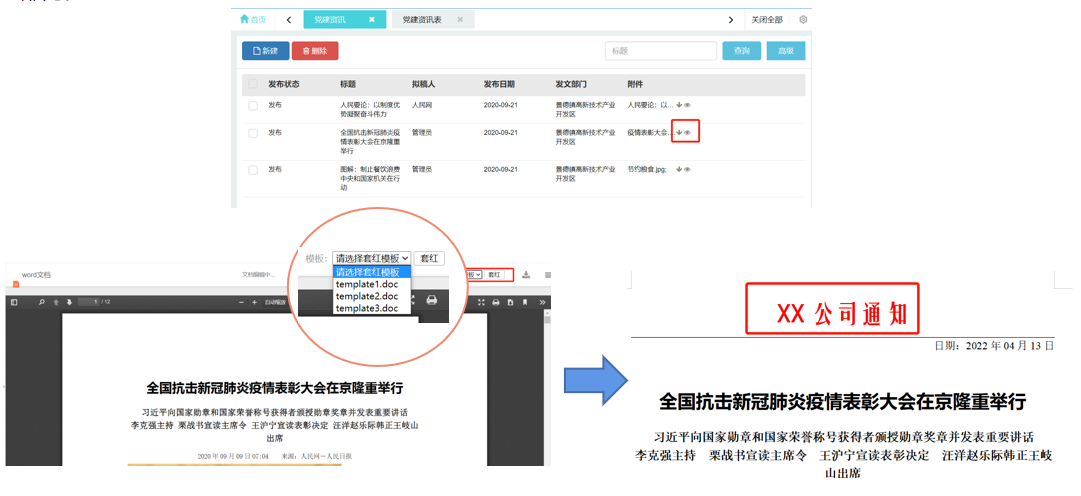
Task: Pick template1.doc in the dropdown list
Action: pos(367,284)
